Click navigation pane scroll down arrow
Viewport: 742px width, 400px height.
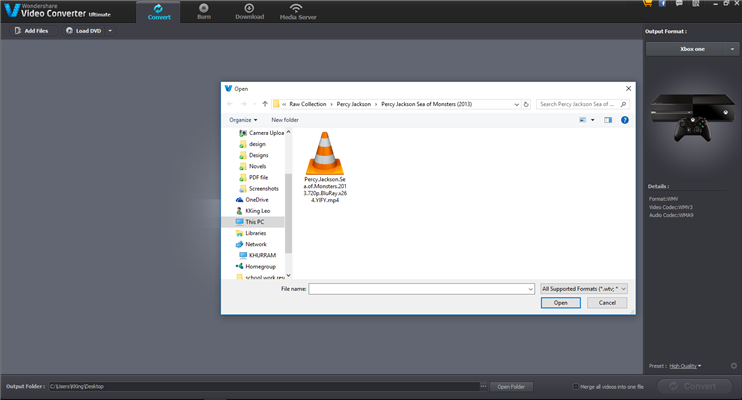tap(288, 276)
